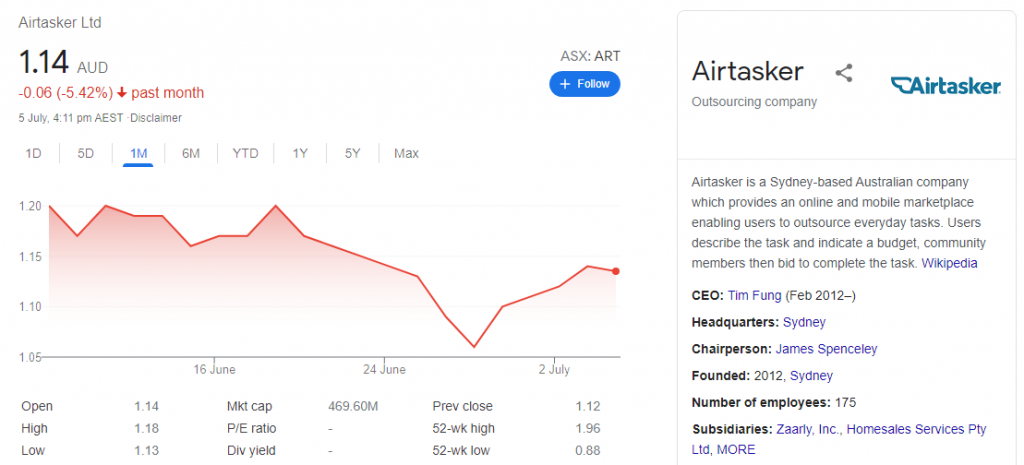Expand subsidiaries with the MORE link
Image resolution: width=1024 pixels, height=465 pixels.
click(x=736, y=449)
